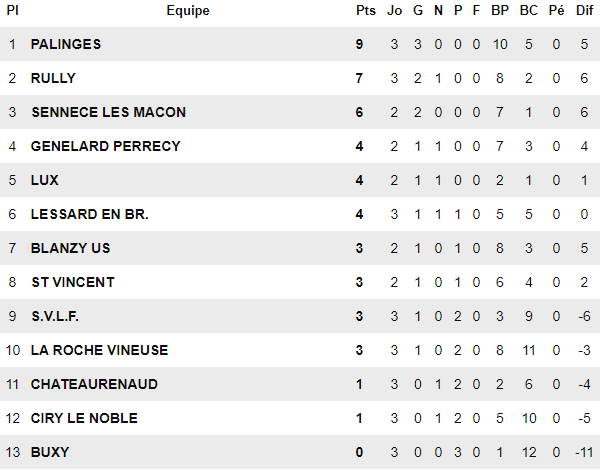The height and width of the screenshot is (470, 600).
Task: Select the LUX team name
Action: coord(45,180)
